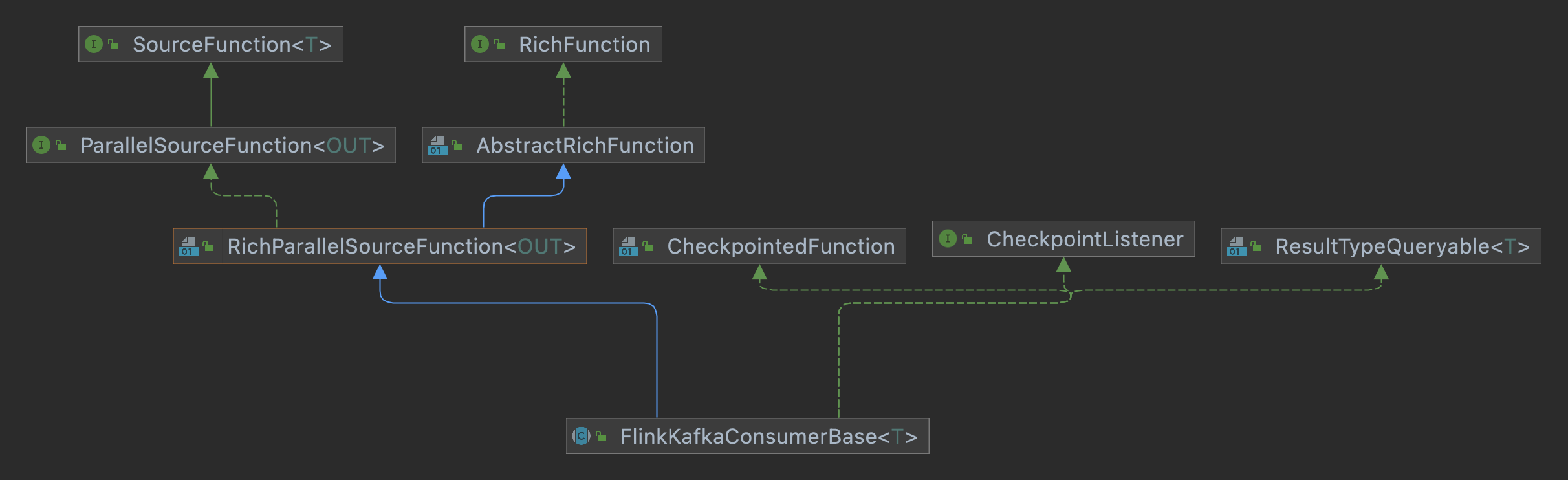Click the public-access lock icon on AbstractRichFunction
The width and height of the screenshot is (1568, 480).
[457, 145]
